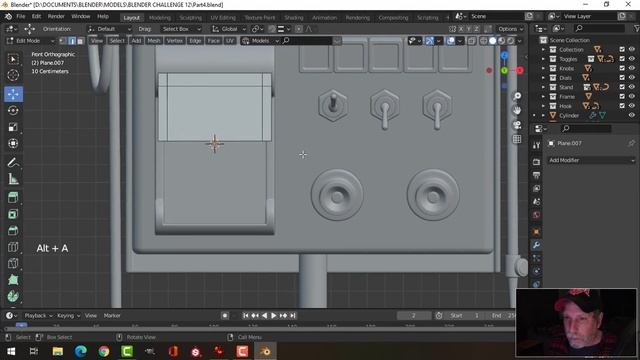Open File Explorer from the taskbar
This screenshot has height=360, width=640.
tap(58, 351)
